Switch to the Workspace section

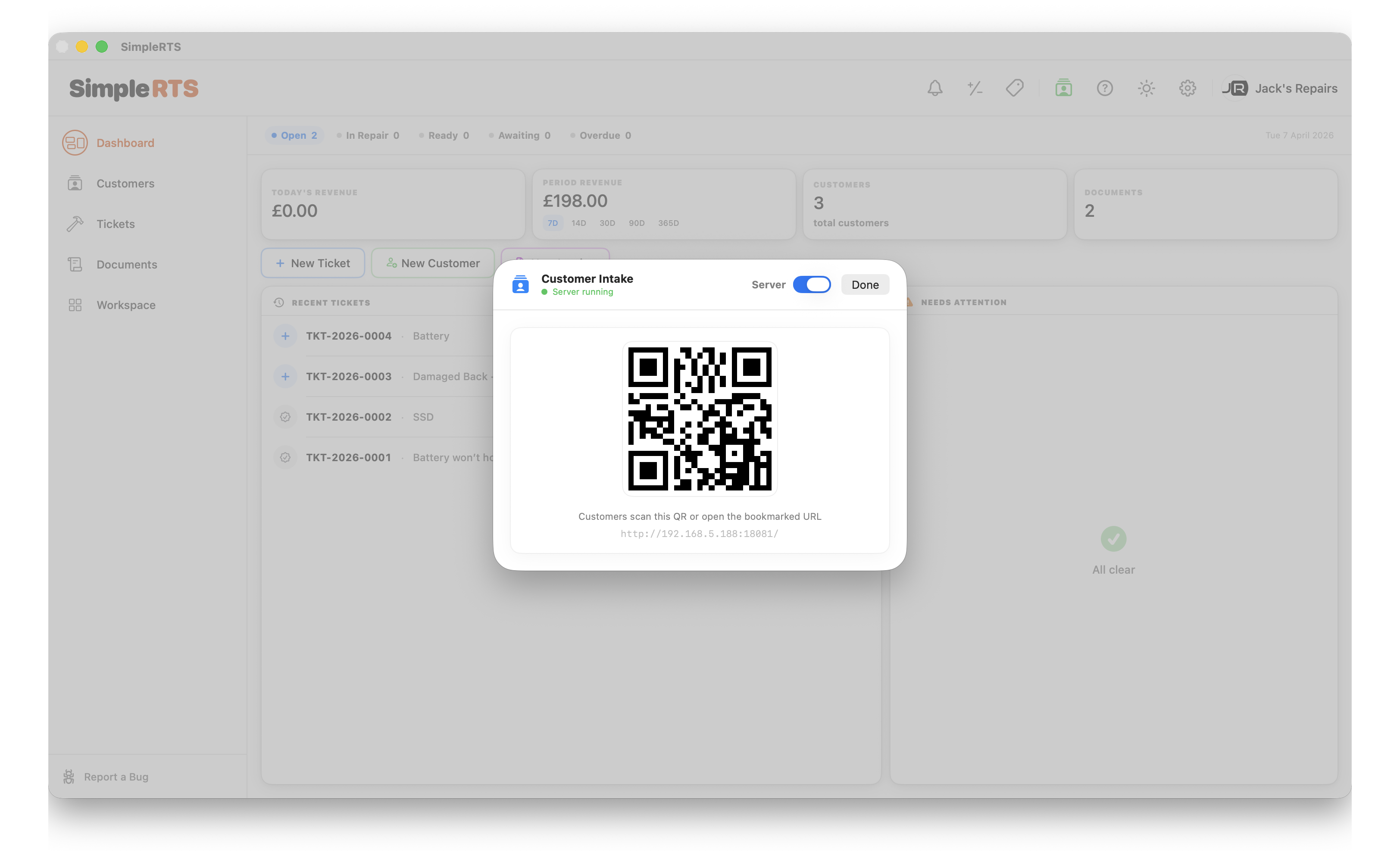125,305
